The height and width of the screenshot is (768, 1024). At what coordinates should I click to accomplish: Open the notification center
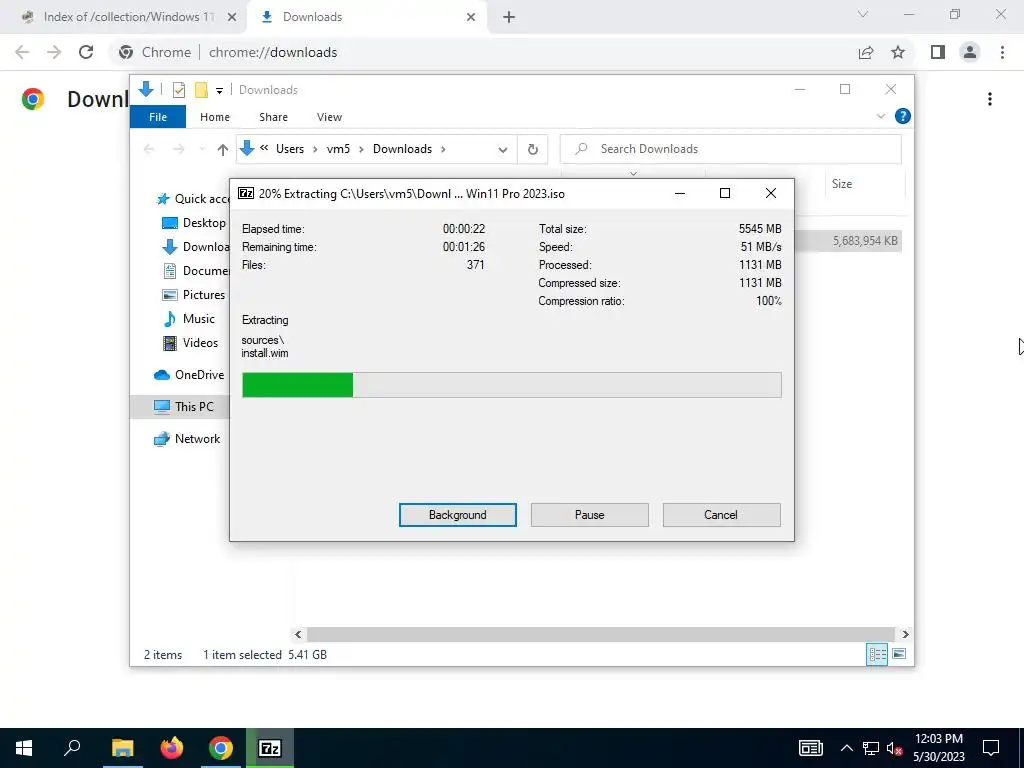click(x=991, y=748)
